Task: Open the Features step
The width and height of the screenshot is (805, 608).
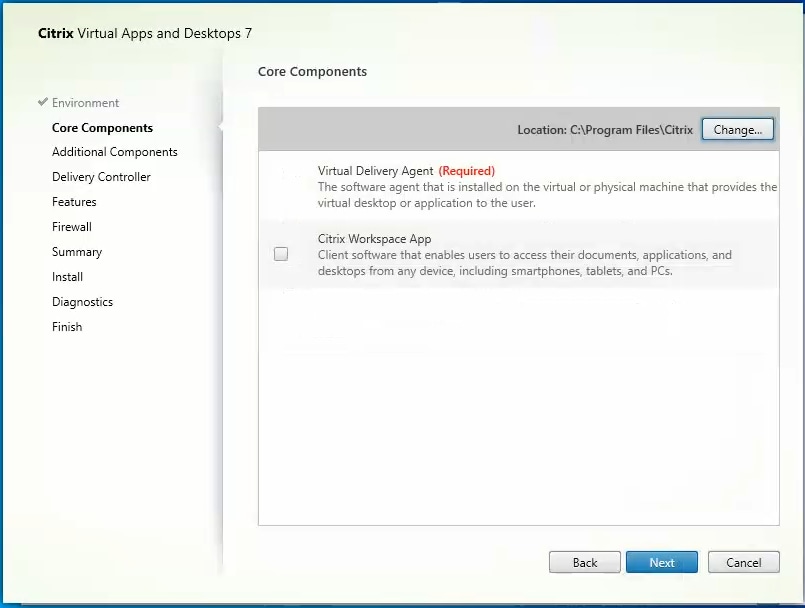Action: click(74, 202)
